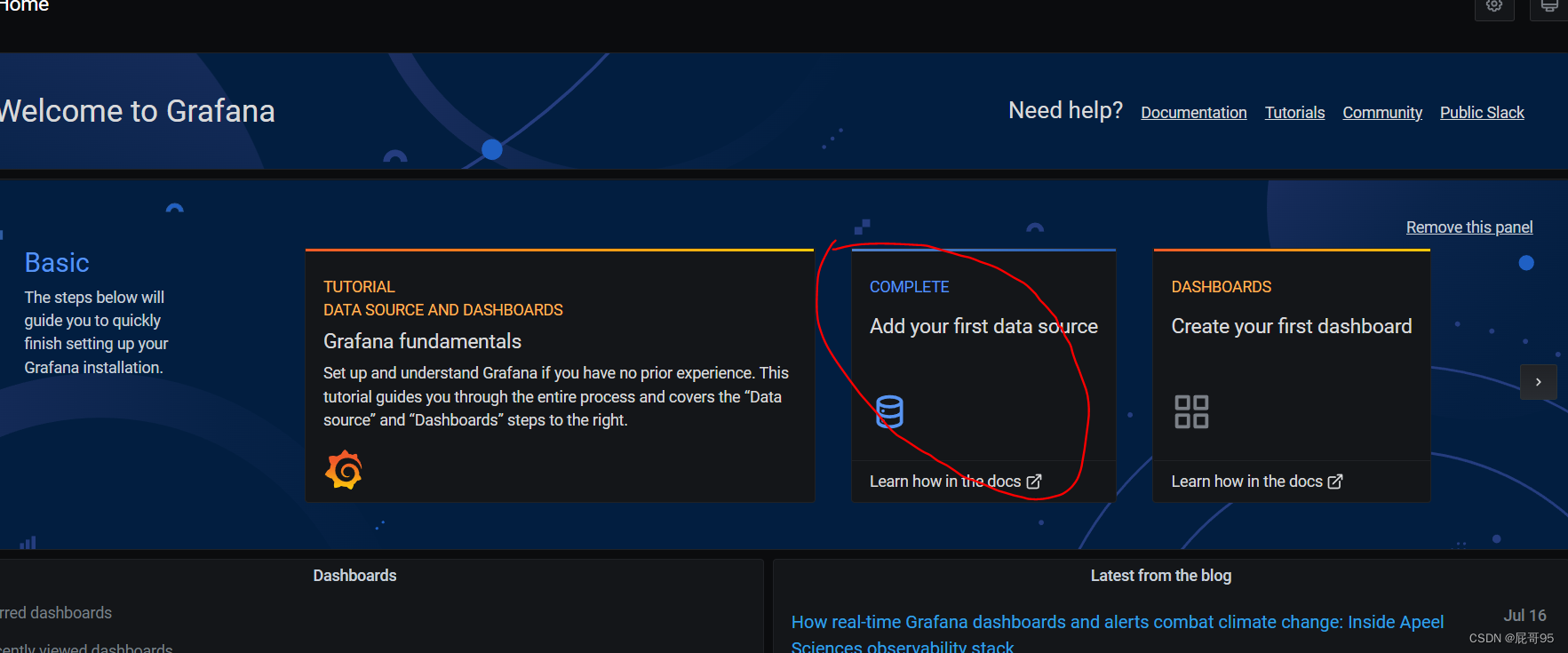The height and width of the screenshot is (653, 1568).
Task: Click DATA SOURCE AND DASHBOARDS label
Action: (x=443, y=310)
